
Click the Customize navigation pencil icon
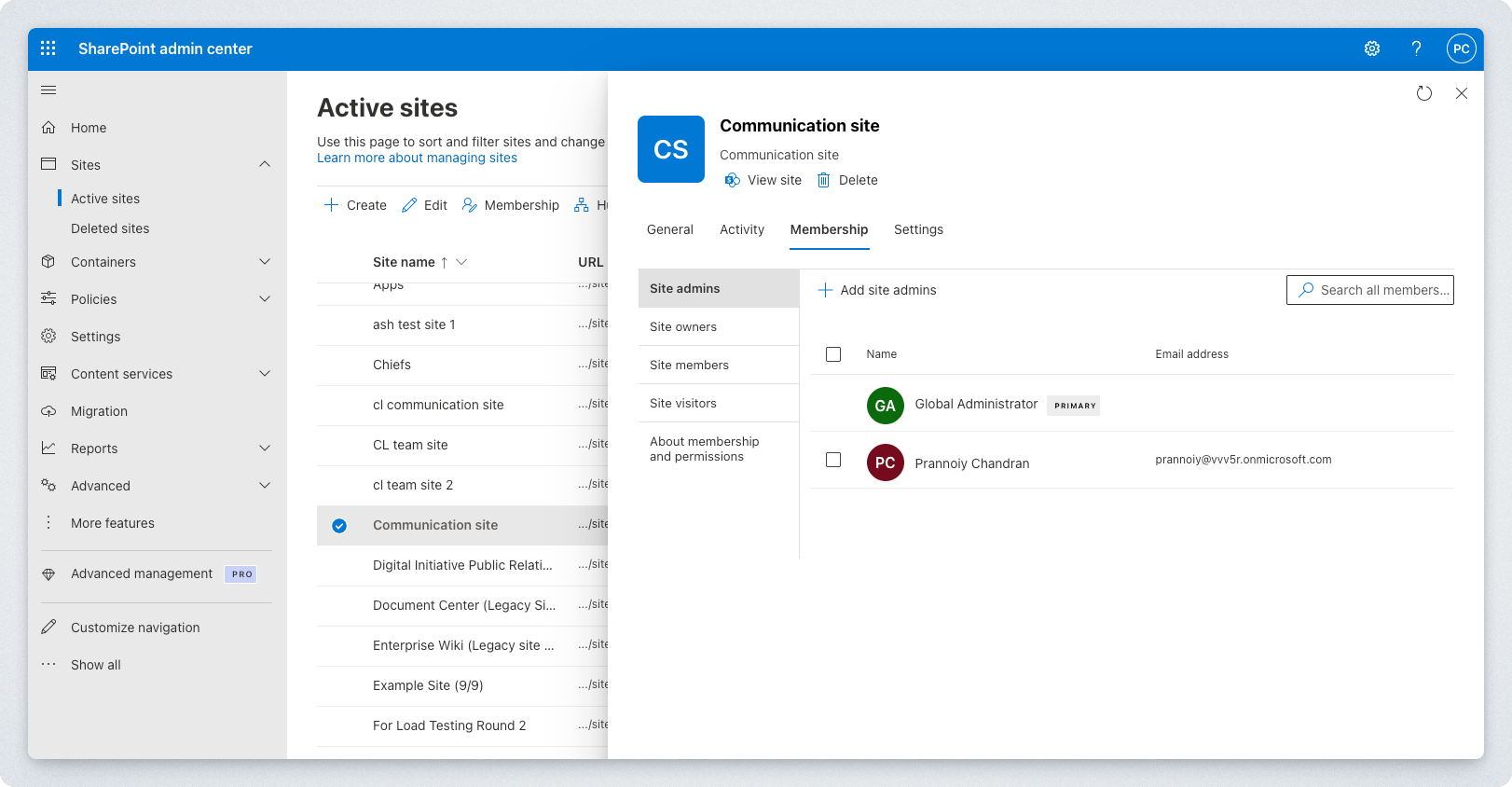[48, 627]
